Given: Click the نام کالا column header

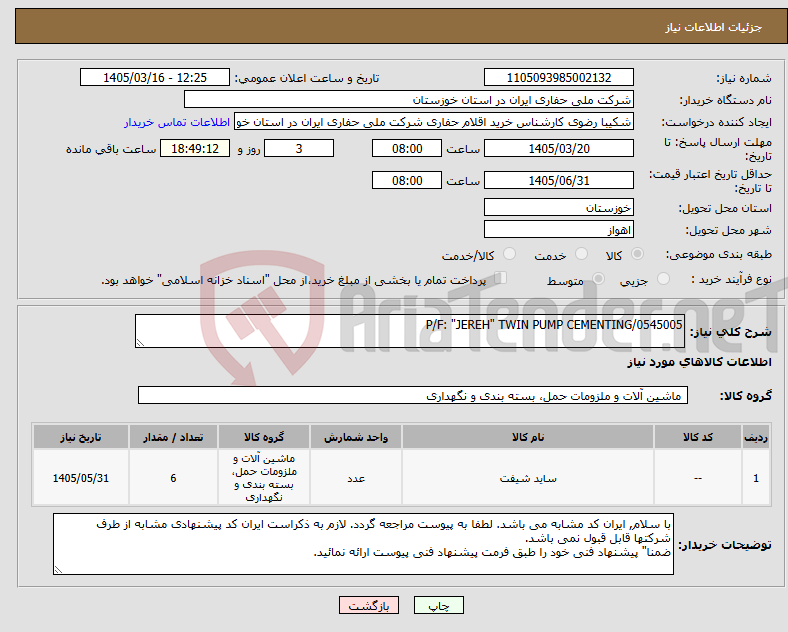Looking at the screenshot, I should click(528, 437).
